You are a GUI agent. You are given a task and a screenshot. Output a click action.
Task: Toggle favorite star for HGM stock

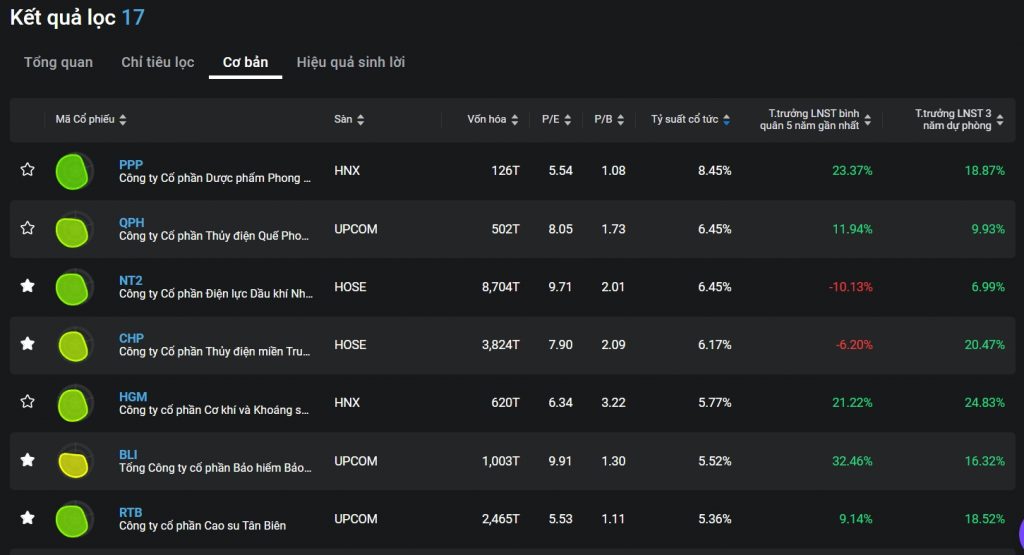[x=28, y=402]
